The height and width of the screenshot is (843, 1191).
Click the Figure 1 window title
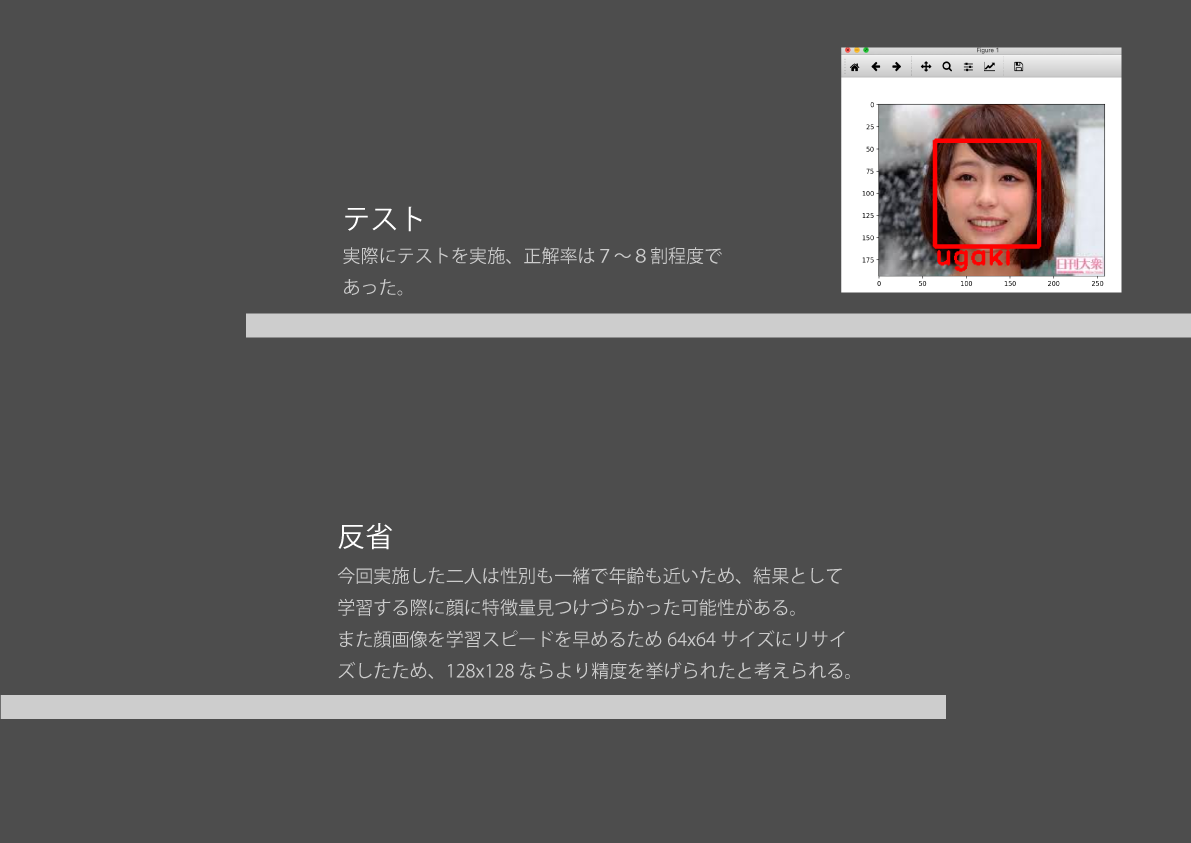tap(987, 50)
